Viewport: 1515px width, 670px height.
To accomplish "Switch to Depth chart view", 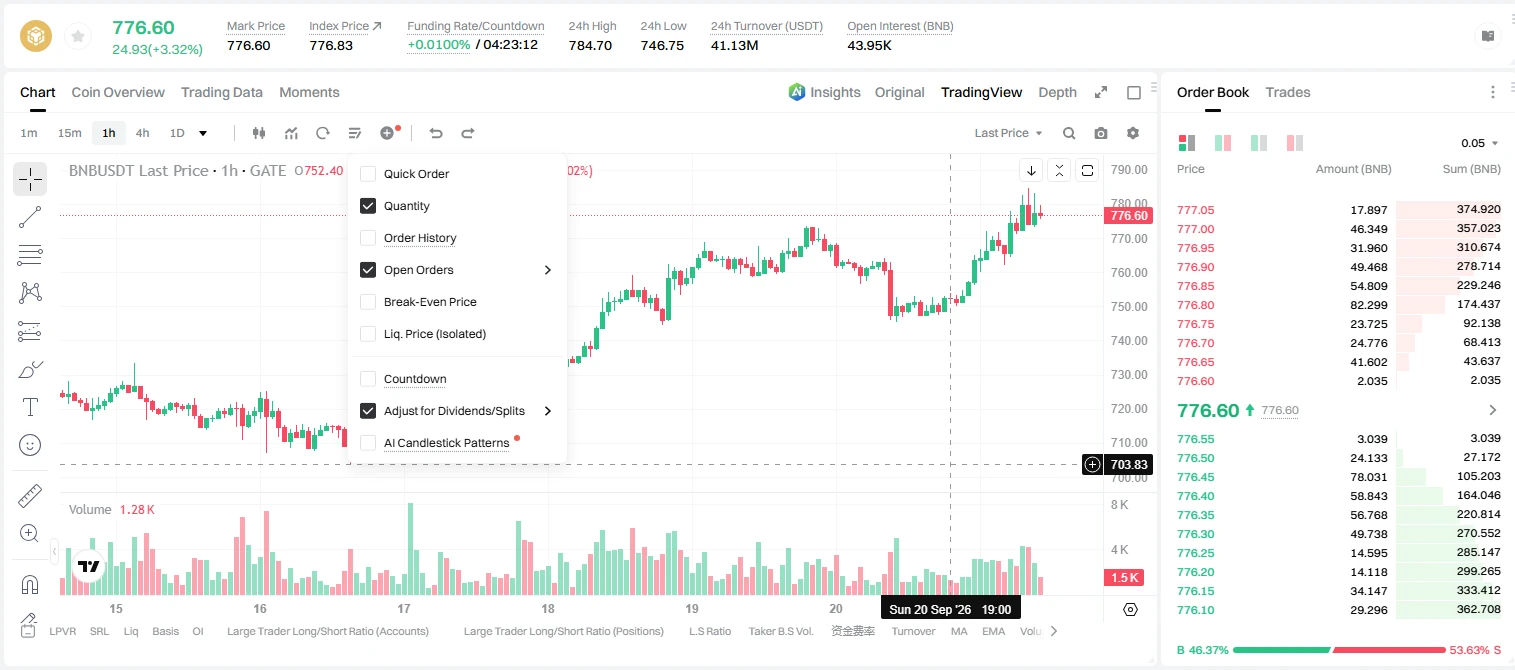I will click(x=1057, y=92).
